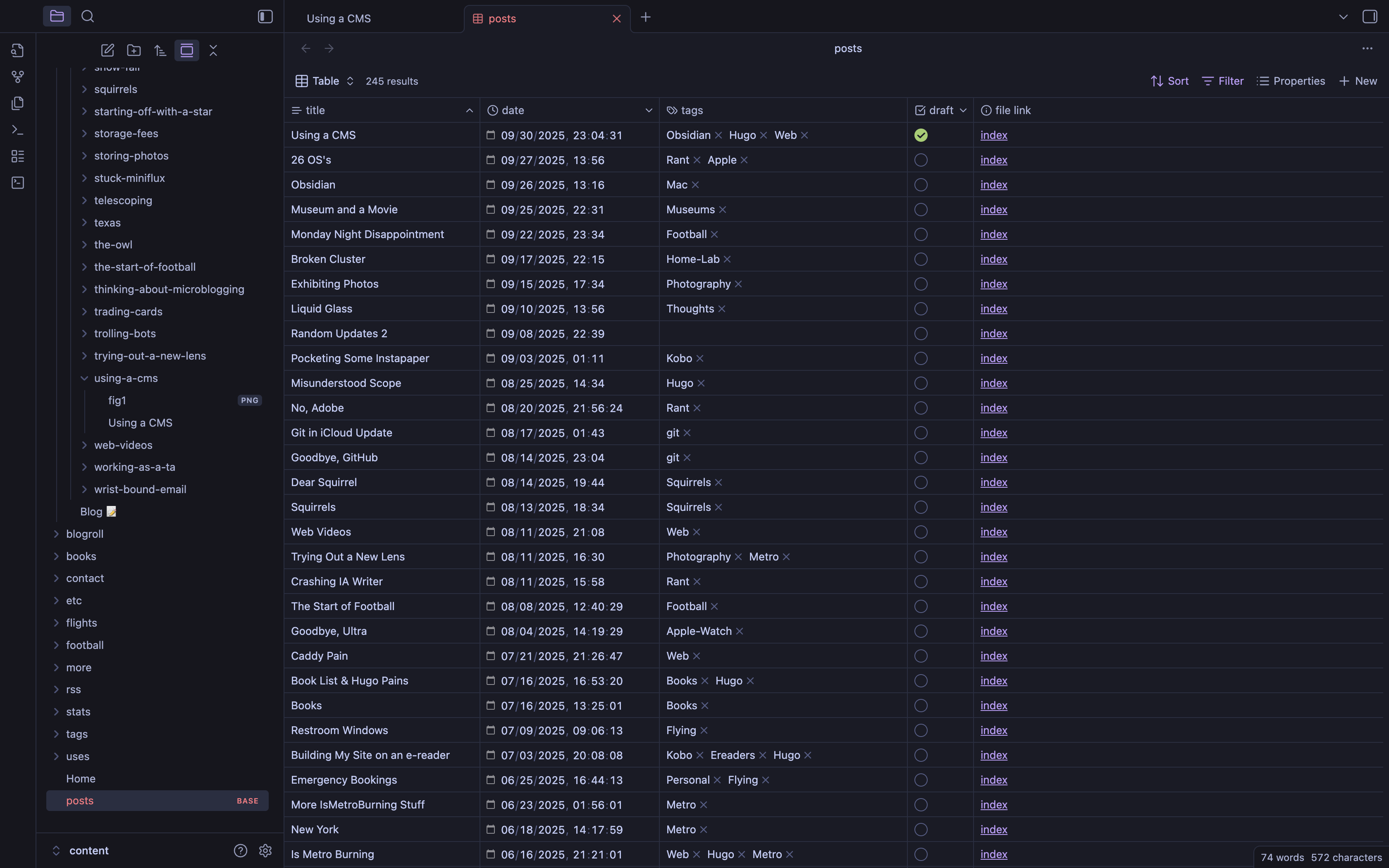Uncheck draft for Using a CMS

(921, 136)
